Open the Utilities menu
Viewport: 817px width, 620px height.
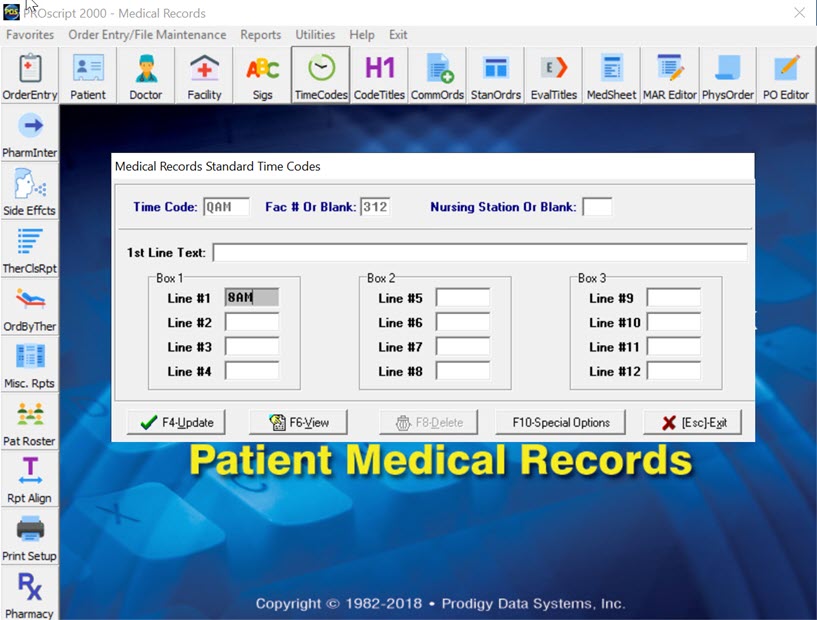315,35
